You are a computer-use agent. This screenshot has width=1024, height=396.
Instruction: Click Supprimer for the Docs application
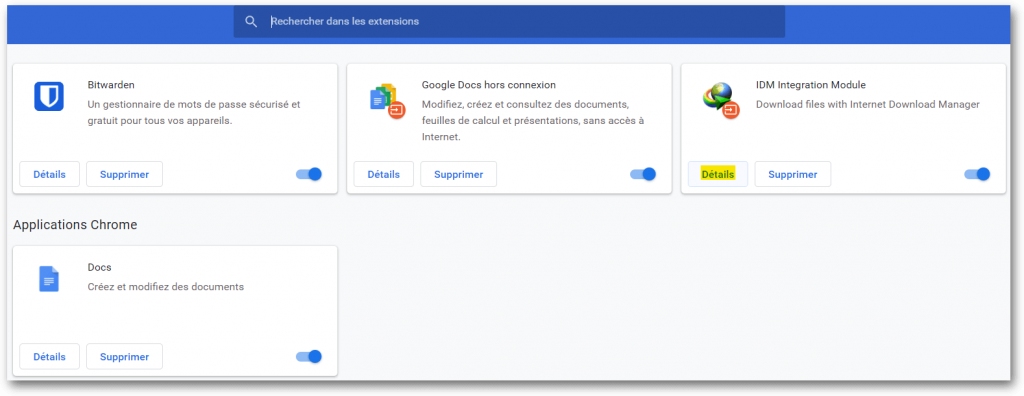(x=124, y=357)
